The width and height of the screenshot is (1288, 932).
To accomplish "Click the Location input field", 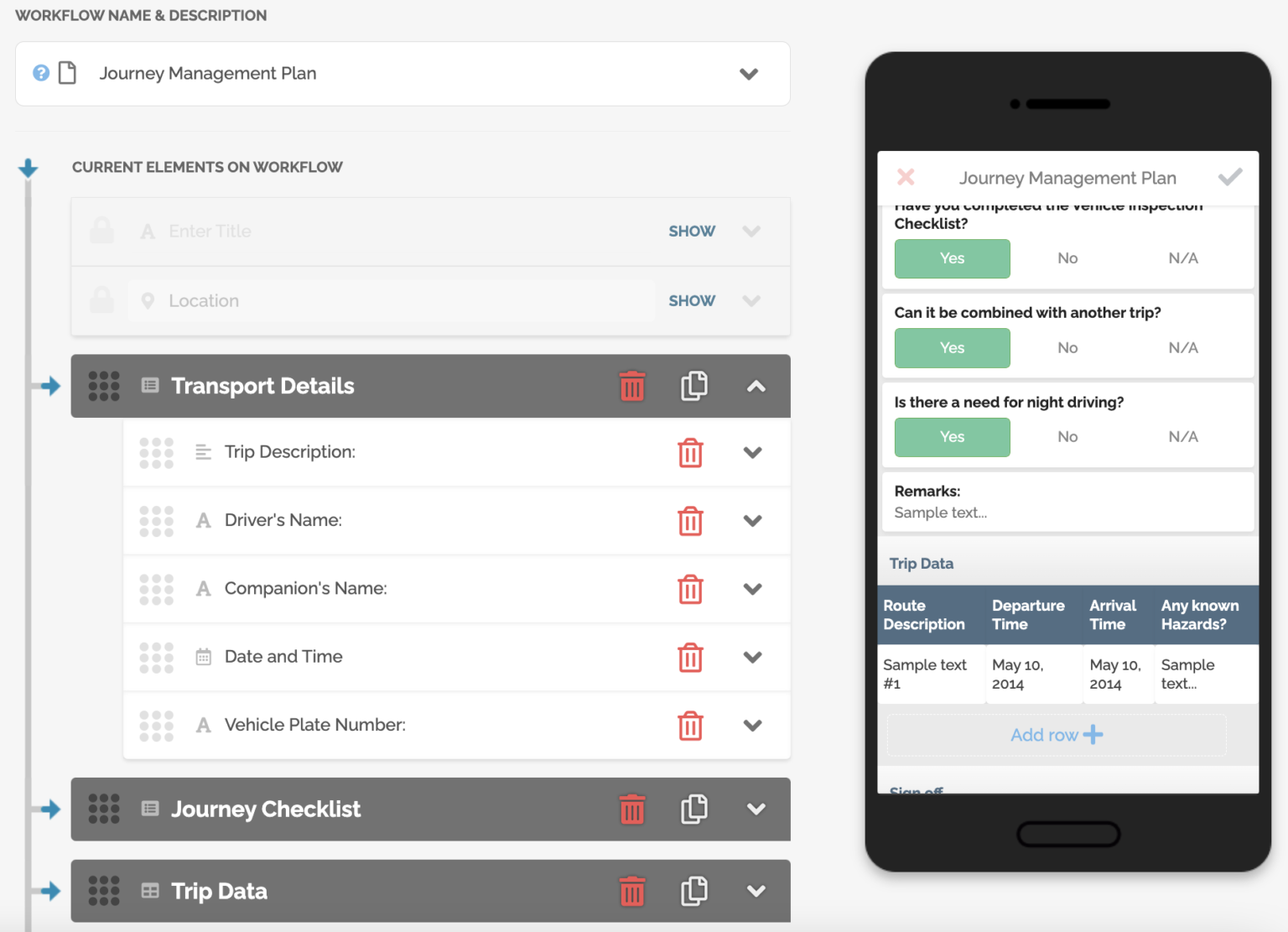I will tap(392, 301).
